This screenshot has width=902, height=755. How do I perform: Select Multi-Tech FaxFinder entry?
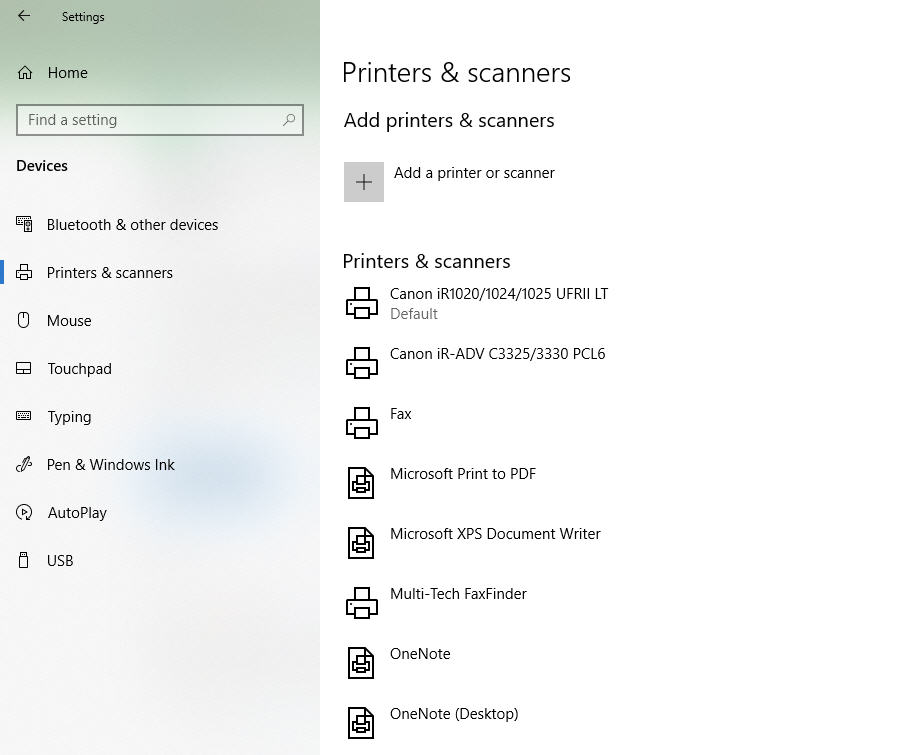click(x=458, y=593)
